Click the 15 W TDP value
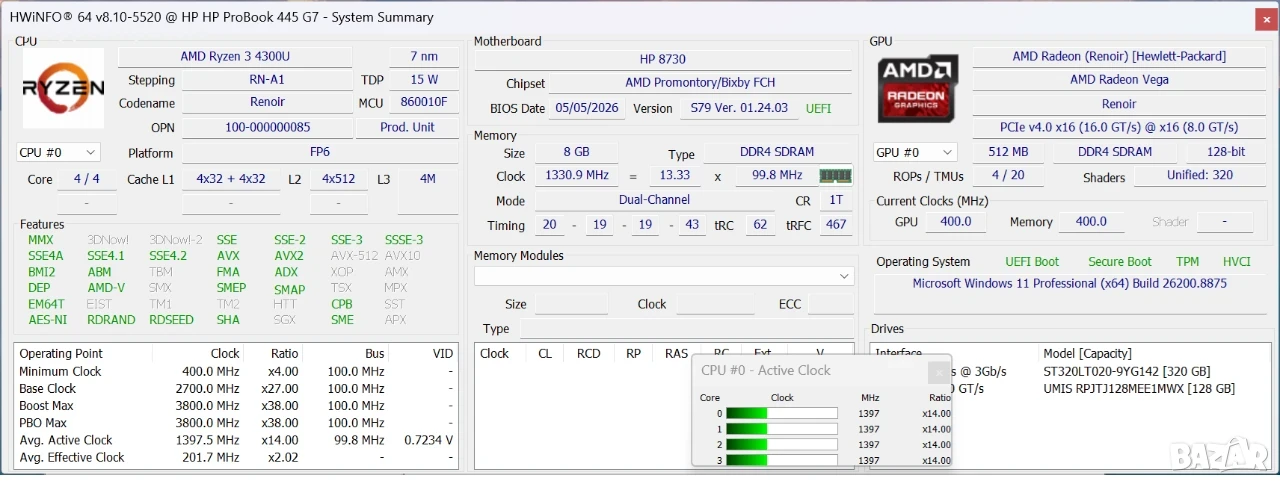This screenshot has width=1280, height=484. click(x=424, y=80)
